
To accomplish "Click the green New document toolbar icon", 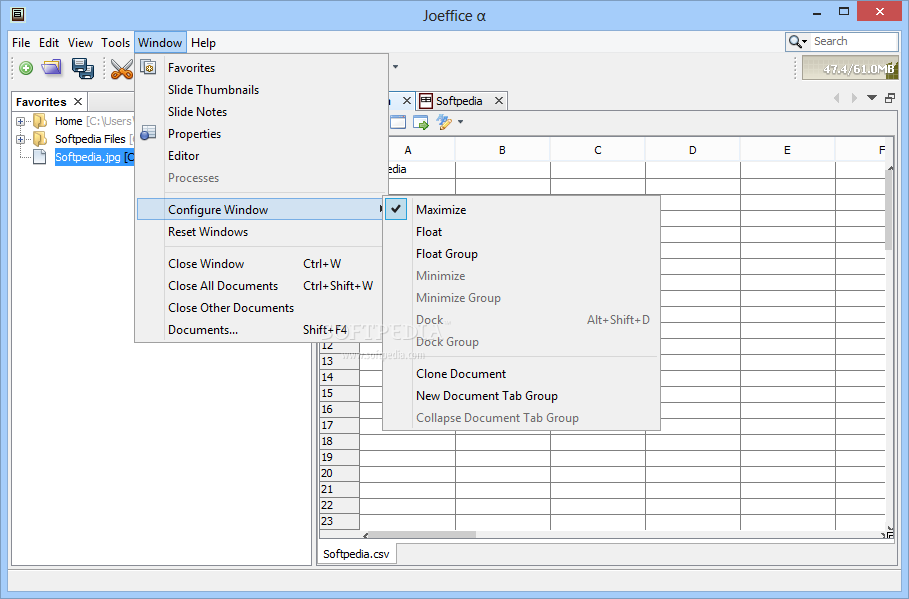I will click(x=26, y=68).
